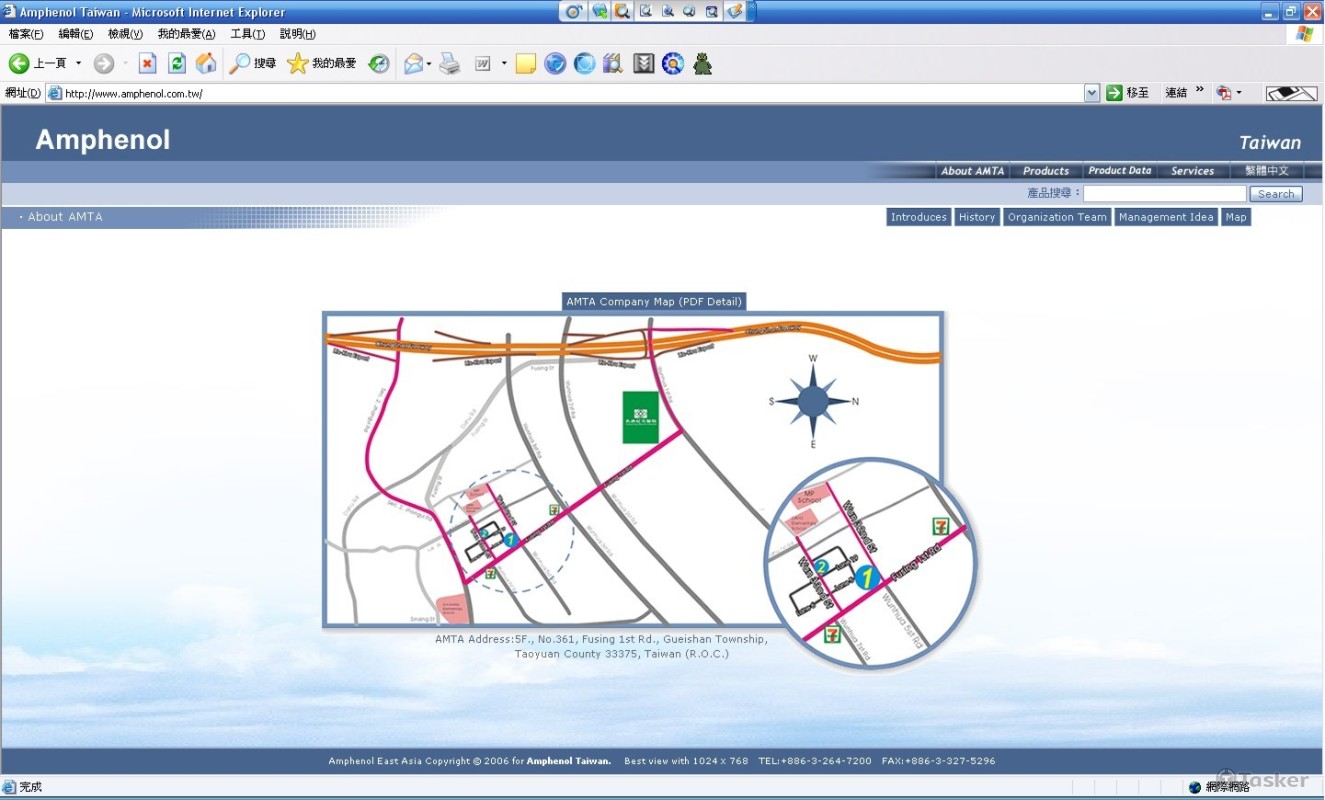1325x800 pixels.
Task: Open the 工具(T) menu
Action: click(248, 34)
